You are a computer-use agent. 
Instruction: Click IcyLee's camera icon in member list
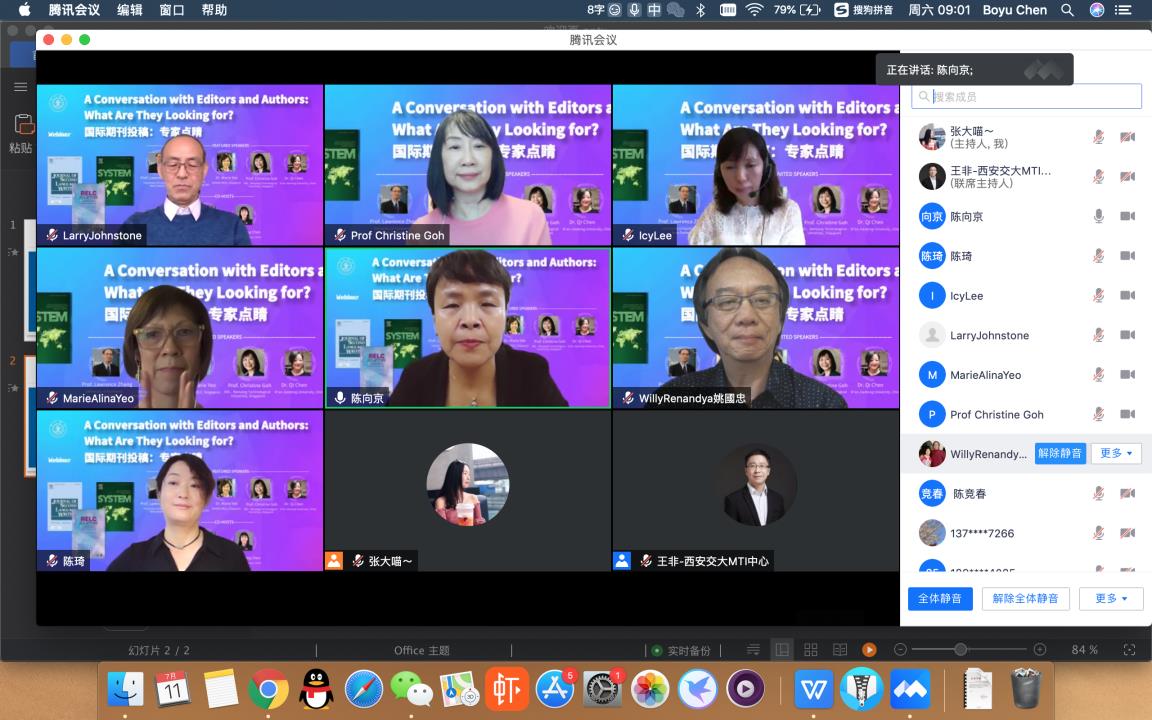[1127, 296]
